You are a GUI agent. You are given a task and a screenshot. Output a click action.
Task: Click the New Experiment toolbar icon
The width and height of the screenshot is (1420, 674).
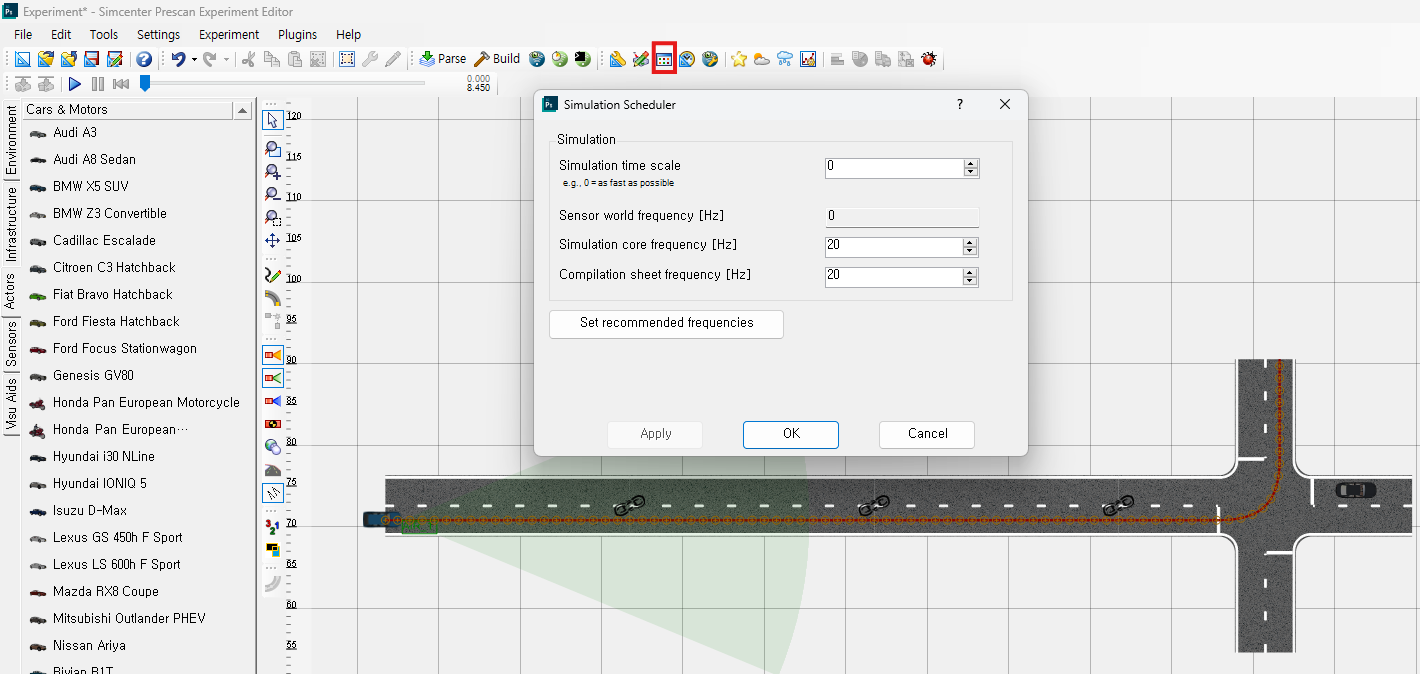(x=22, y=59)
